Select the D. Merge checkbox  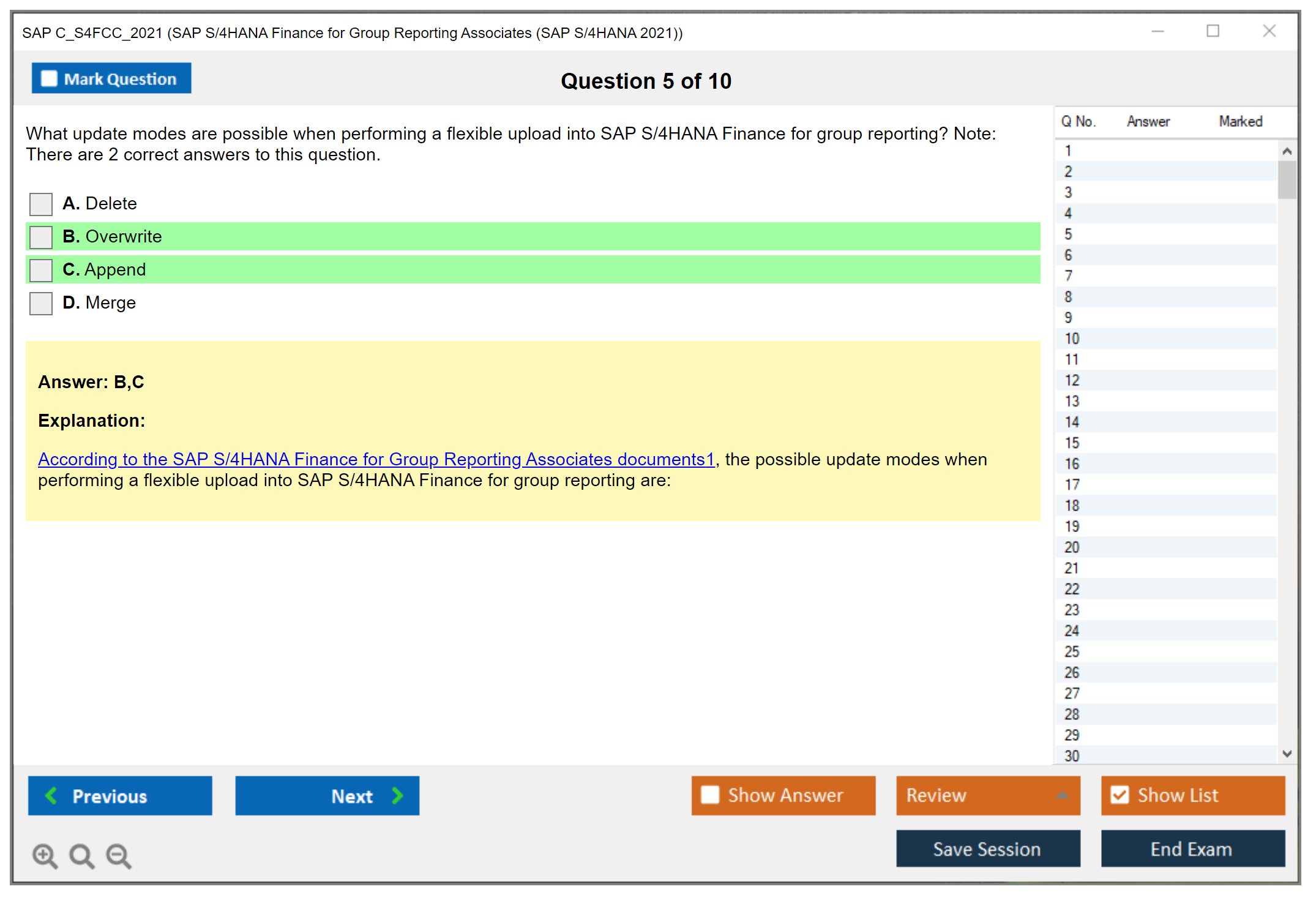pos(41,303)
